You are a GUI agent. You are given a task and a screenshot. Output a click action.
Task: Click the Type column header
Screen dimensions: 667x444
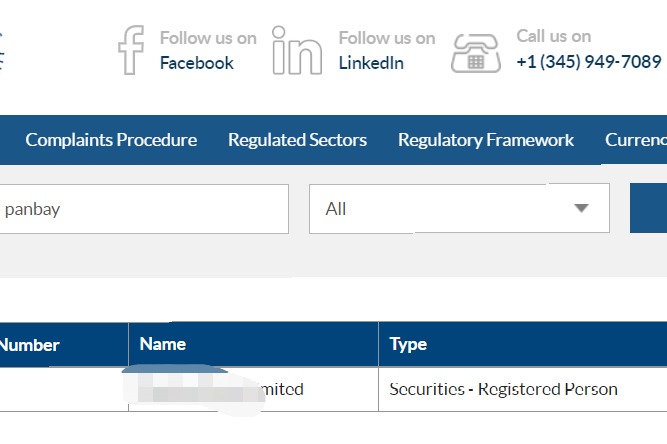[408, 344]
